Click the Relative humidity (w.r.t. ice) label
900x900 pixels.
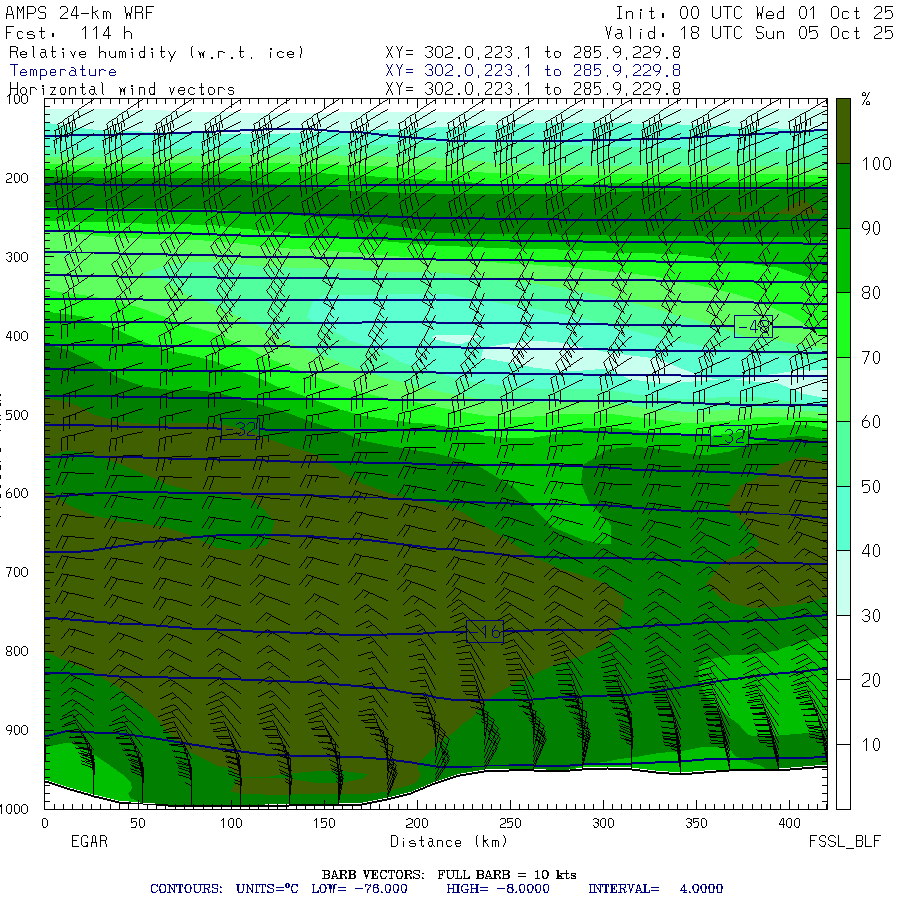(x=156, y=52)
